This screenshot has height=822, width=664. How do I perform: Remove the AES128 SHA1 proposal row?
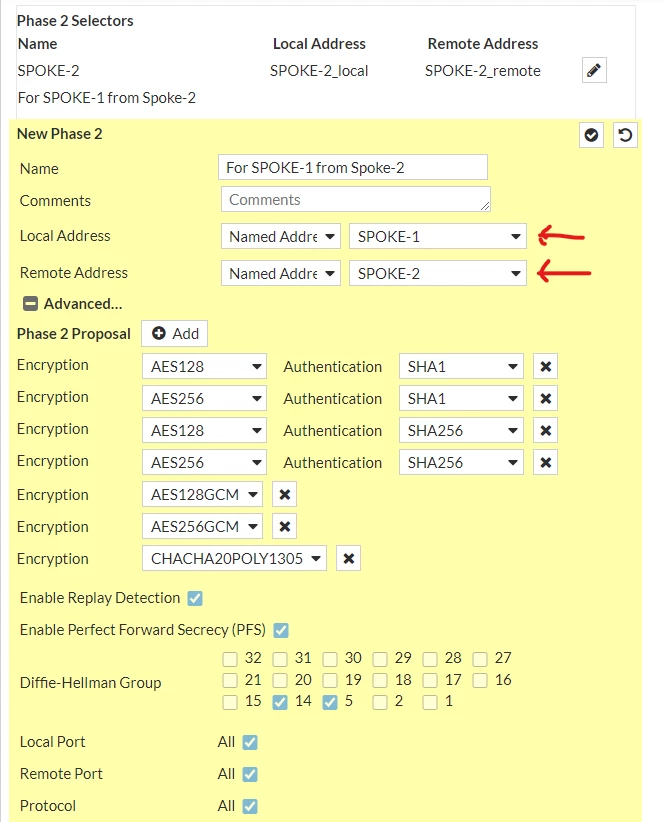click(546, 366)
